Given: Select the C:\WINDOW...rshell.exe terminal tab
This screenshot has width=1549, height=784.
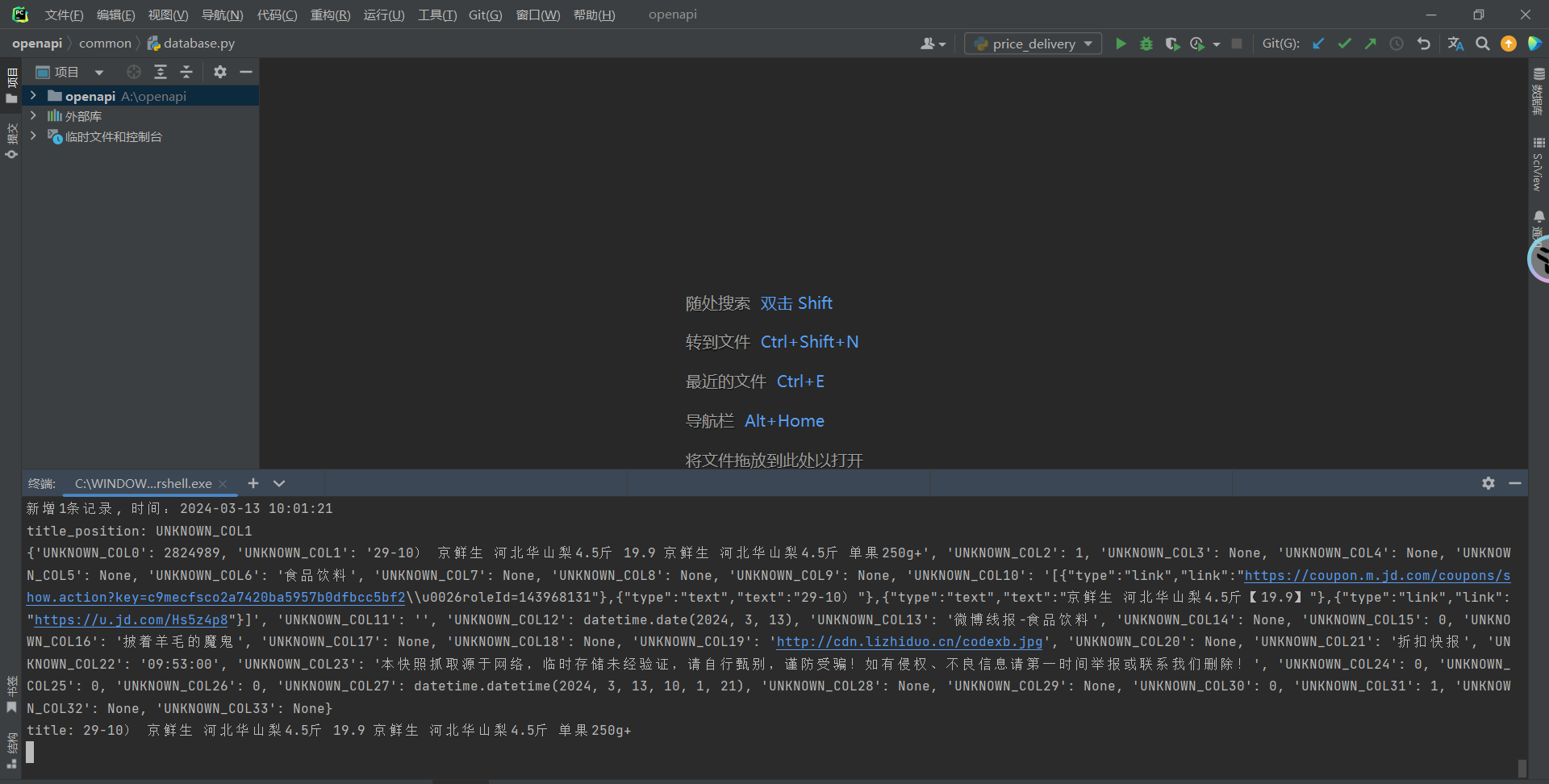Looking at the screenshot, I should click(144, 483).
